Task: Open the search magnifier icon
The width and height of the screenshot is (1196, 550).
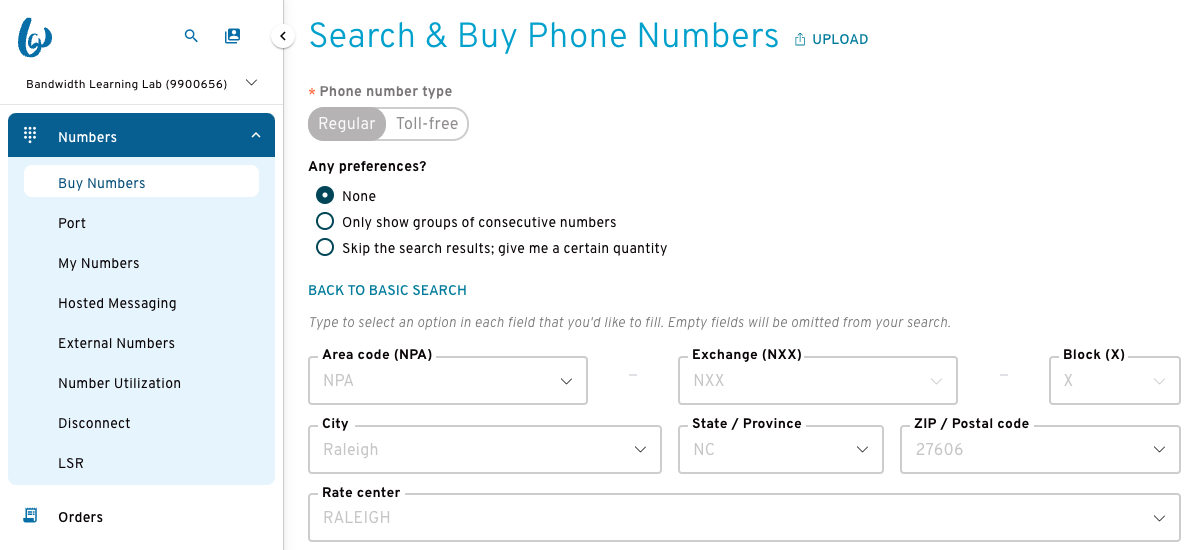Action: (191, 36)
